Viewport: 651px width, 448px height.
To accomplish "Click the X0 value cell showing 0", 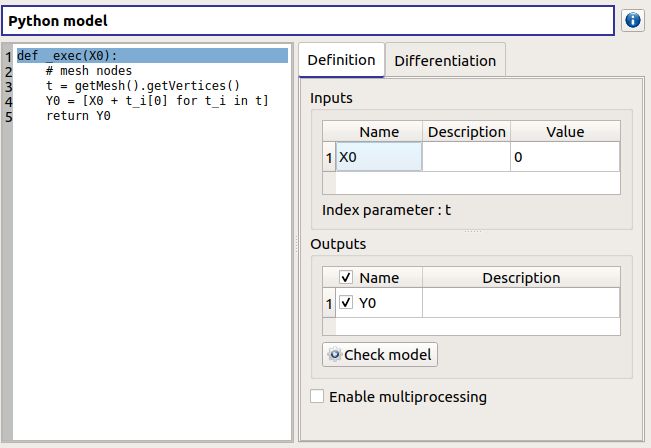I will click(x=565, y=157).
